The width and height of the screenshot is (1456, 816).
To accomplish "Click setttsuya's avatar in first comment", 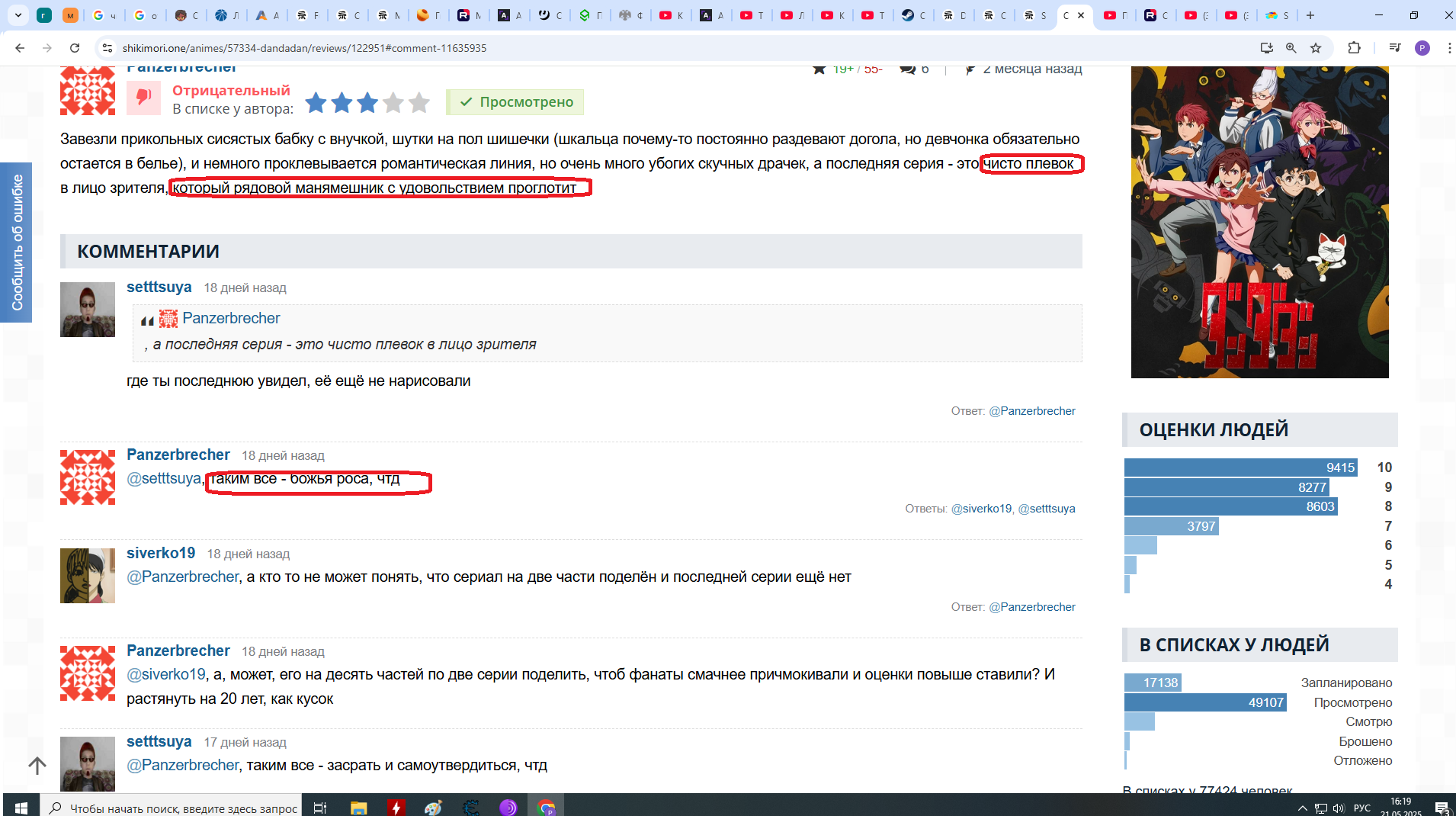I will (x=88, y=310).
